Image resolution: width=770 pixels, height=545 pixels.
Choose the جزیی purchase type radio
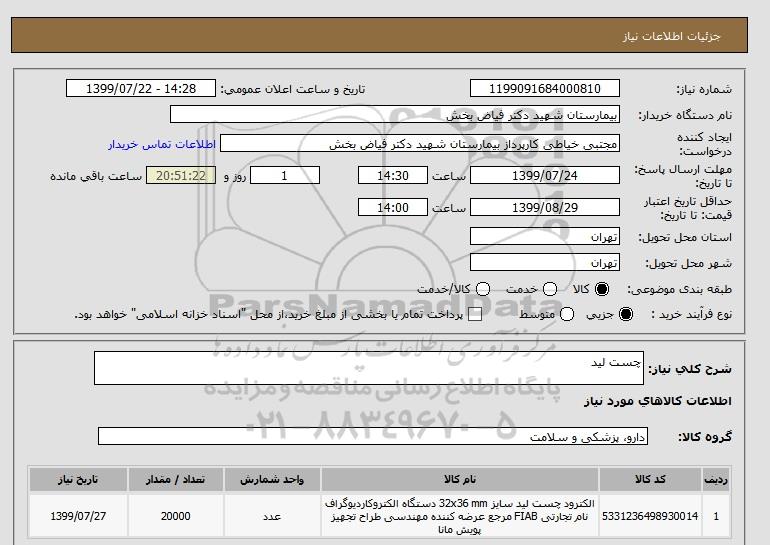pyautogui.click(x=626, y=314)
